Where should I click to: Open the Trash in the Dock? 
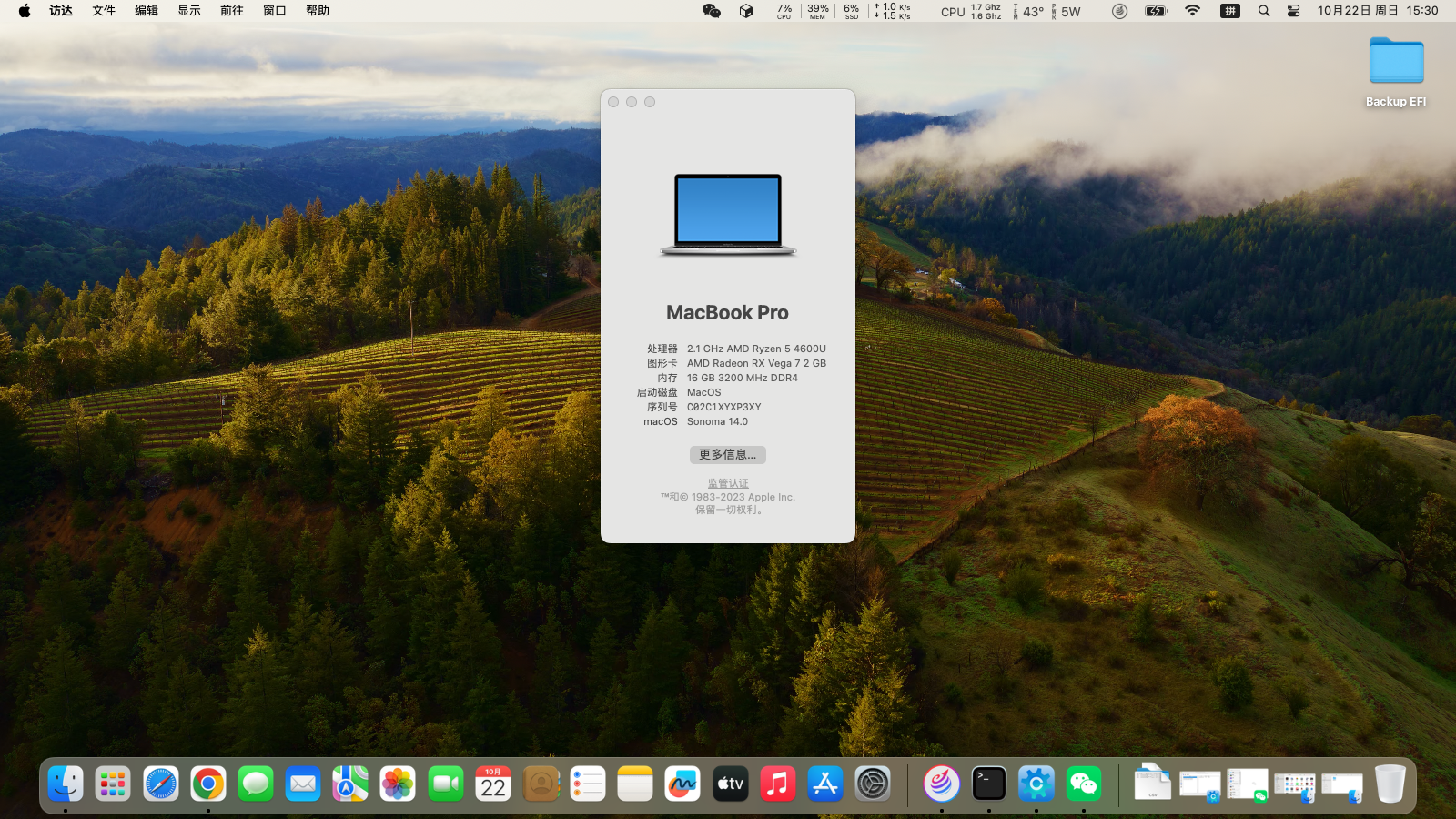click(1390, 784)
